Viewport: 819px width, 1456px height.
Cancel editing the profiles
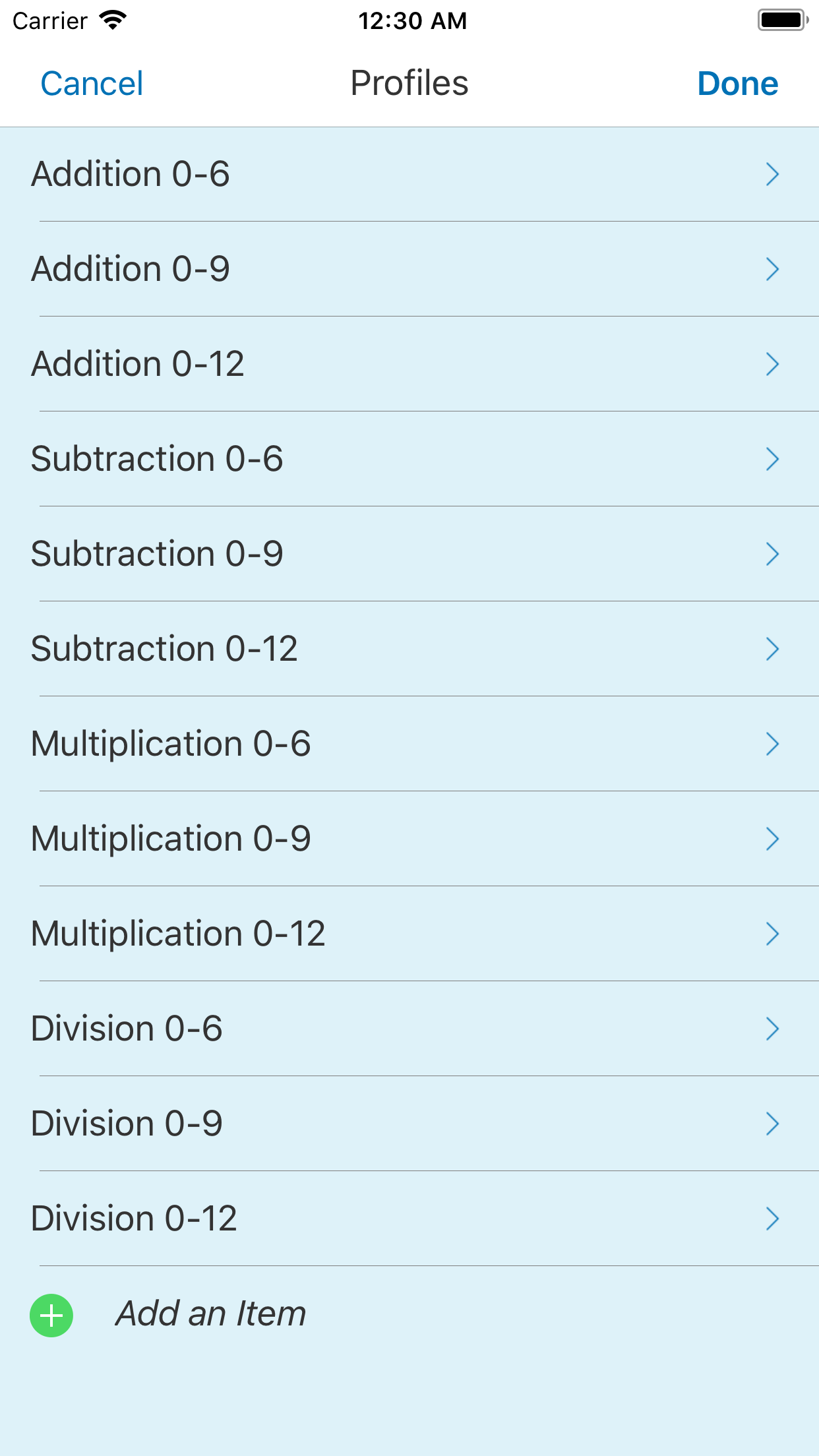point(92,84)
